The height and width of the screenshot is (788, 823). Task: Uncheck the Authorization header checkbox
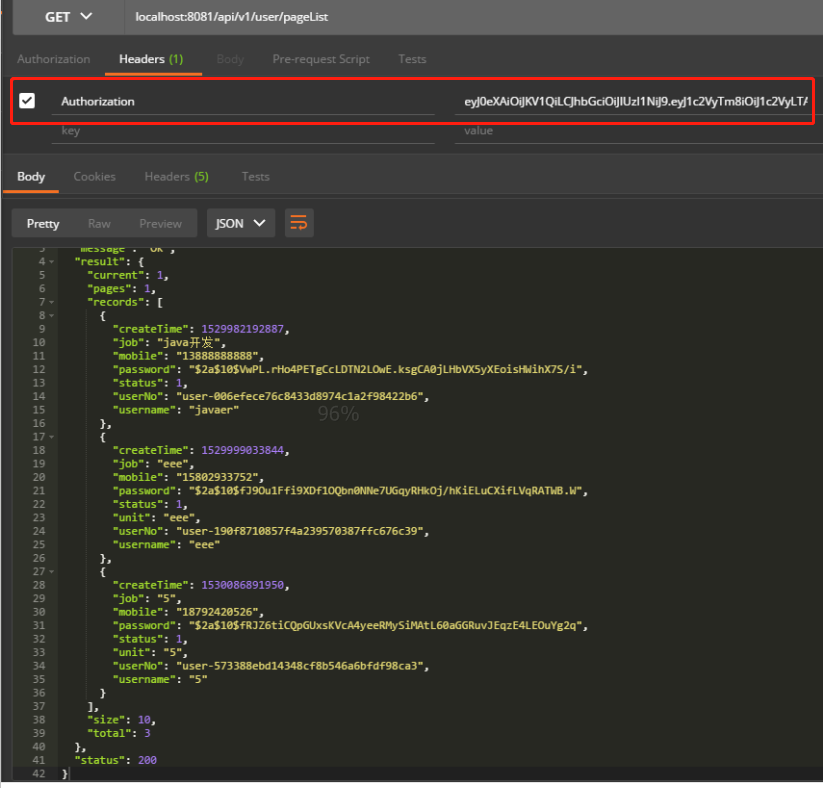(27, 100)
